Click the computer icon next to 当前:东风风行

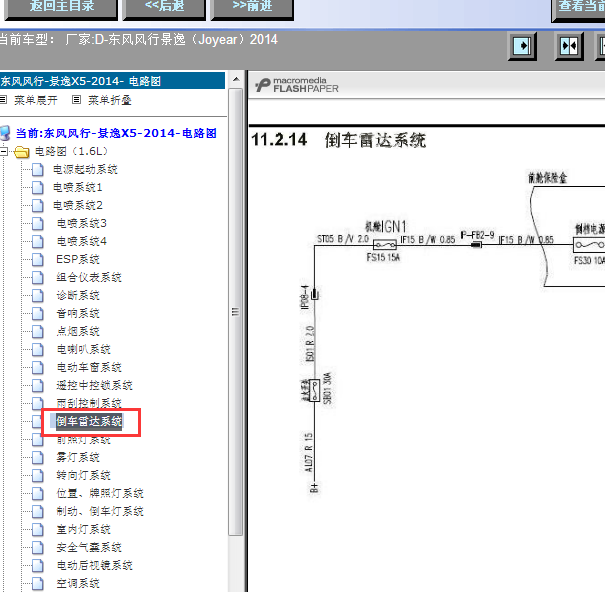tap(5, 133)
